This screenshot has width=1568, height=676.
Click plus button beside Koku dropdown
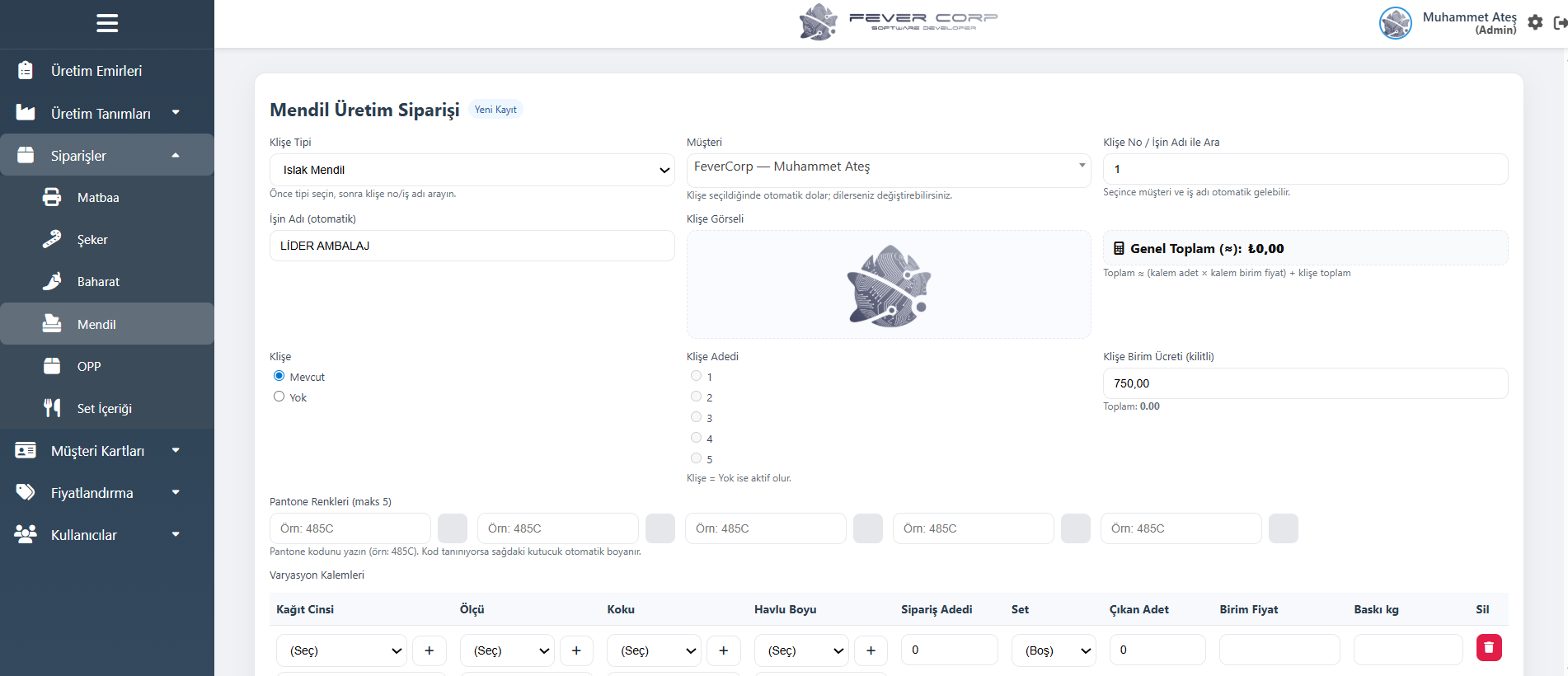(x=723, y=650)
